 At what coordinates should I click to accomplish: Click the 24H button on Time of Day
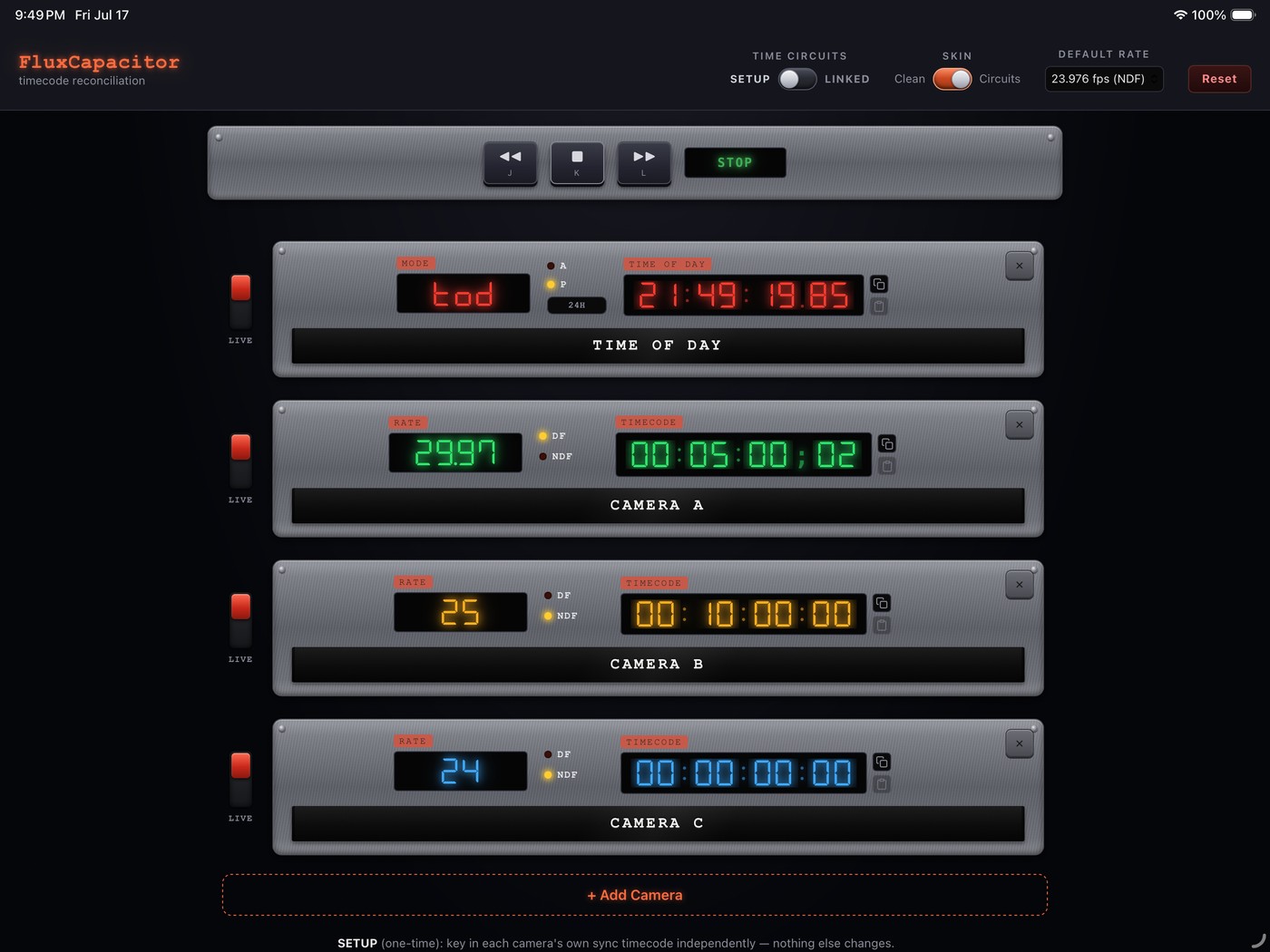577,305
